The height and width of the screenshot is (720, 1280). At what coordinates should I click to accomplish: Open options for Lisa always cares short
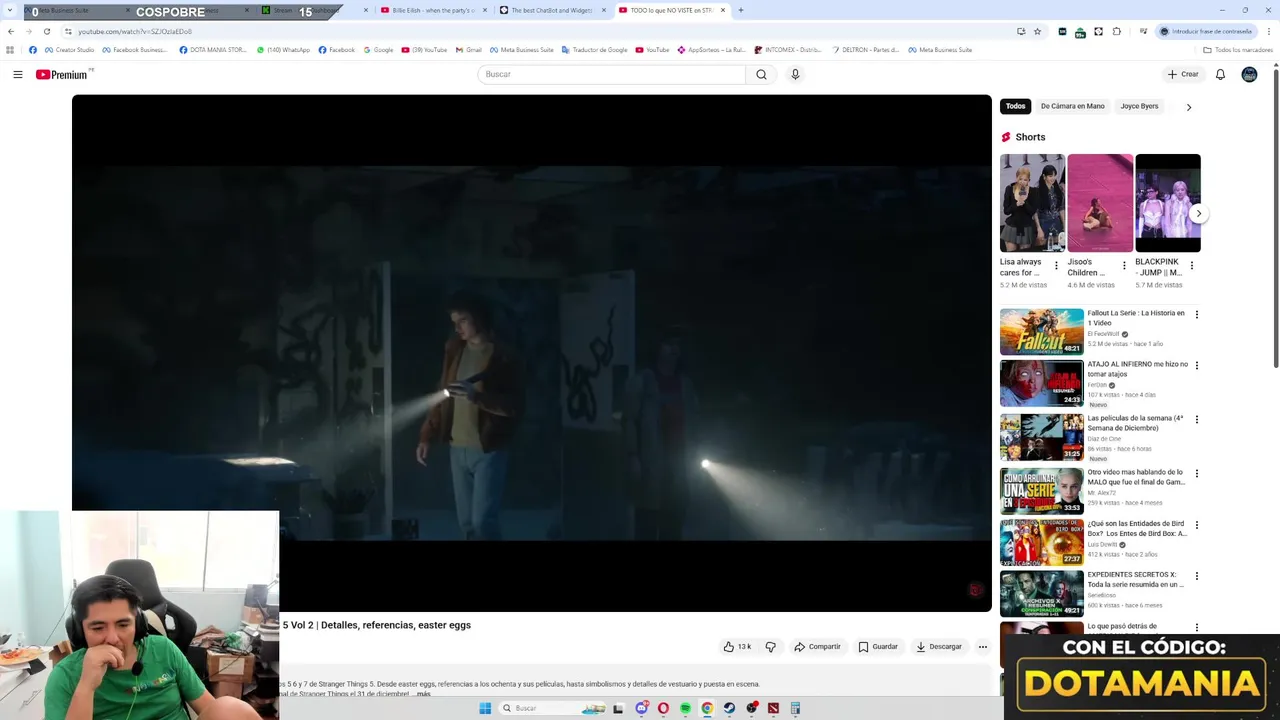(x=1056, y=266)
